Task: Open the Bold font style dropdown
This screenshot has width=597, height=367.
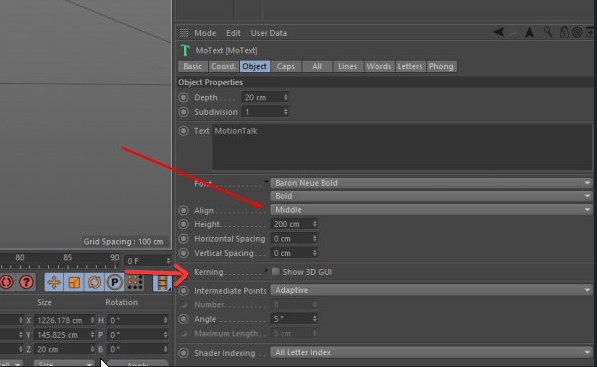Action: (431, 196)
